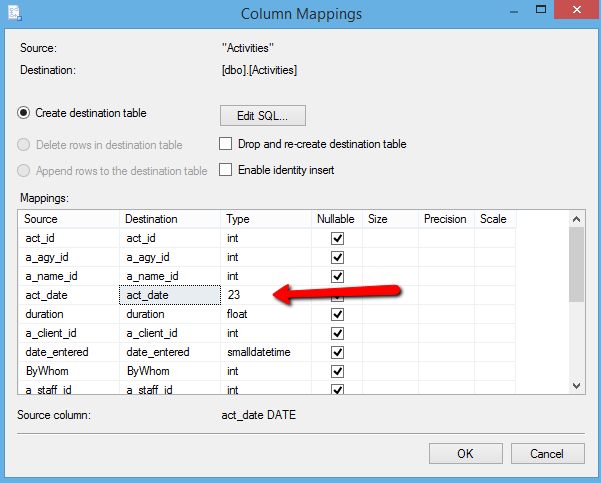Select Create destination table radio option

pyautogui.click(x=24, y=113)
